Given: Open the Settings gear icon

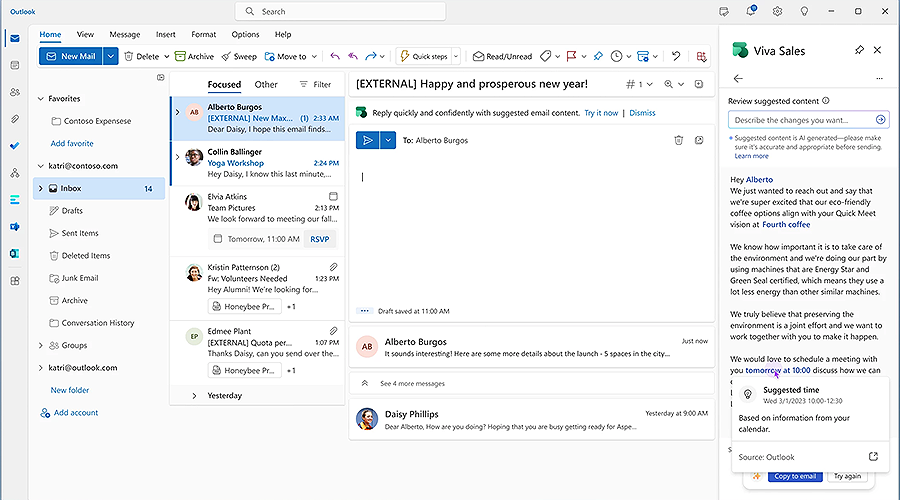Looking at the screenshot, I should [x=777, y=11].
